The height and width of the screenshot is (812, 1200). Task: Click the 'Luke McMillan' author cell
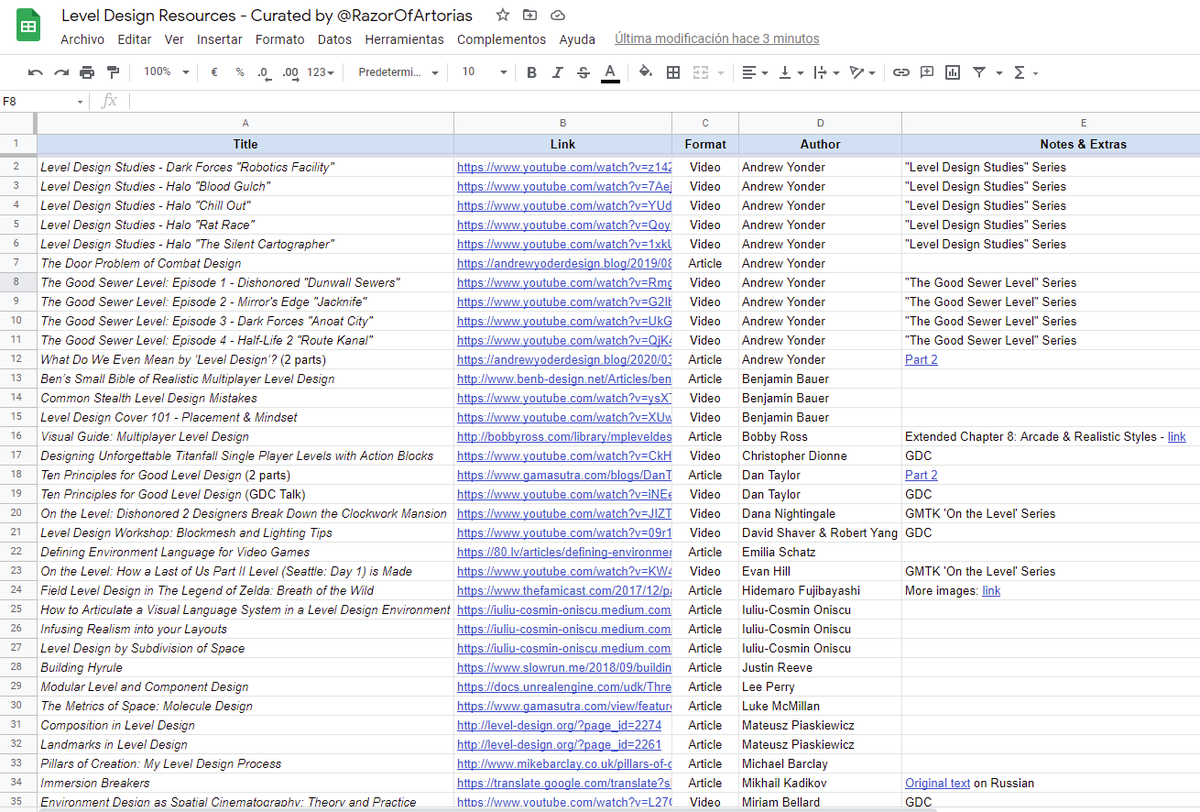tap(820, 706)
